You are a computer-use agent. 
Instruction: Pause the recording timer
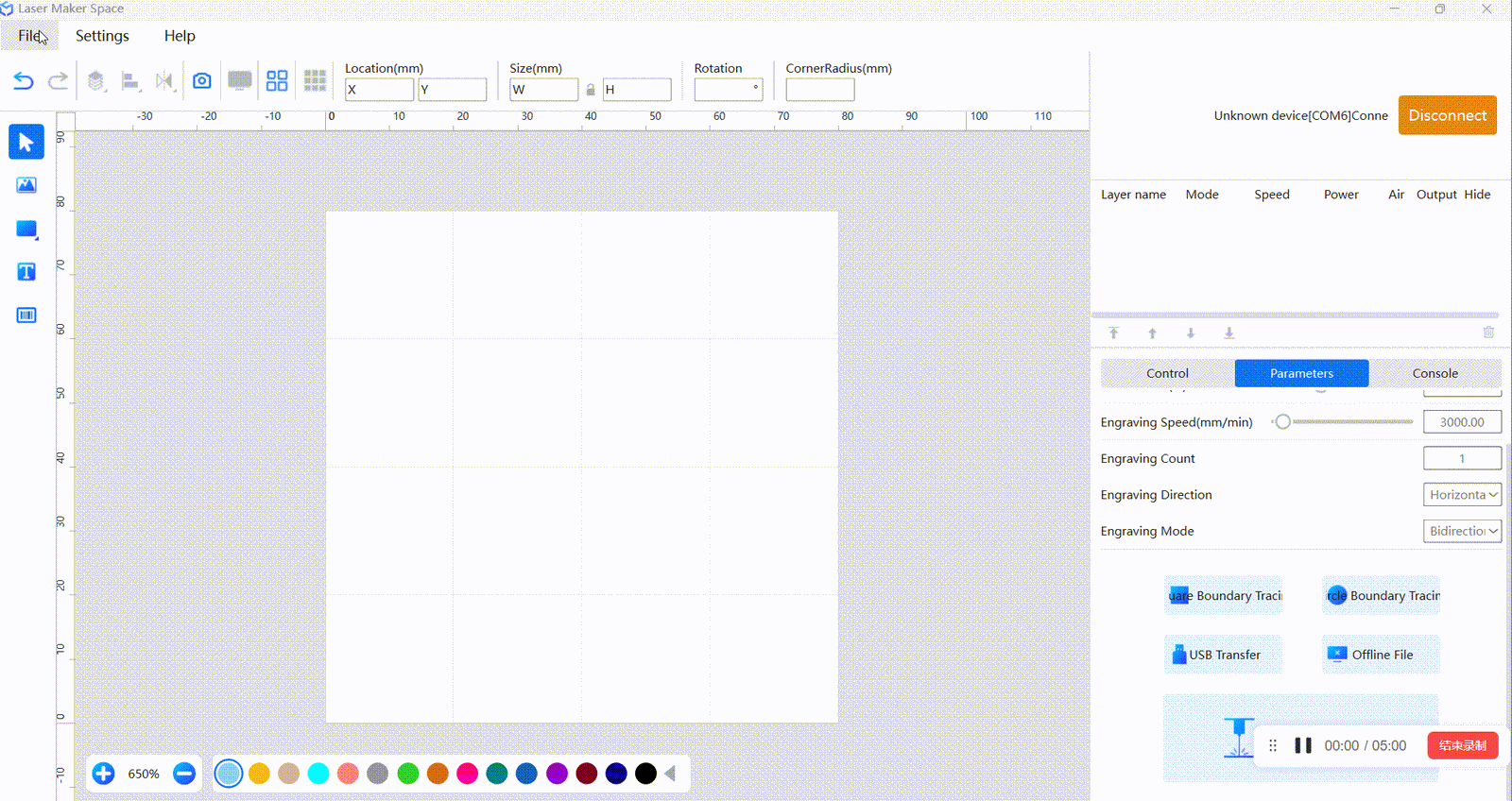click(1303, 745)
